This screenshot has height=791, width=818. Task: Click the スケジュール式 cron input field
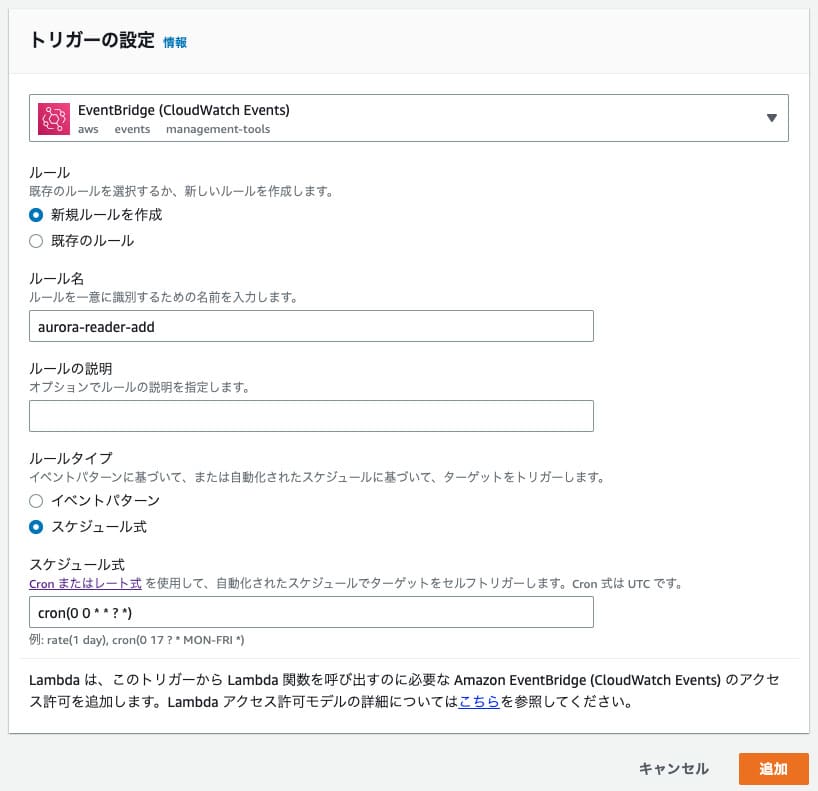(312, 611)
